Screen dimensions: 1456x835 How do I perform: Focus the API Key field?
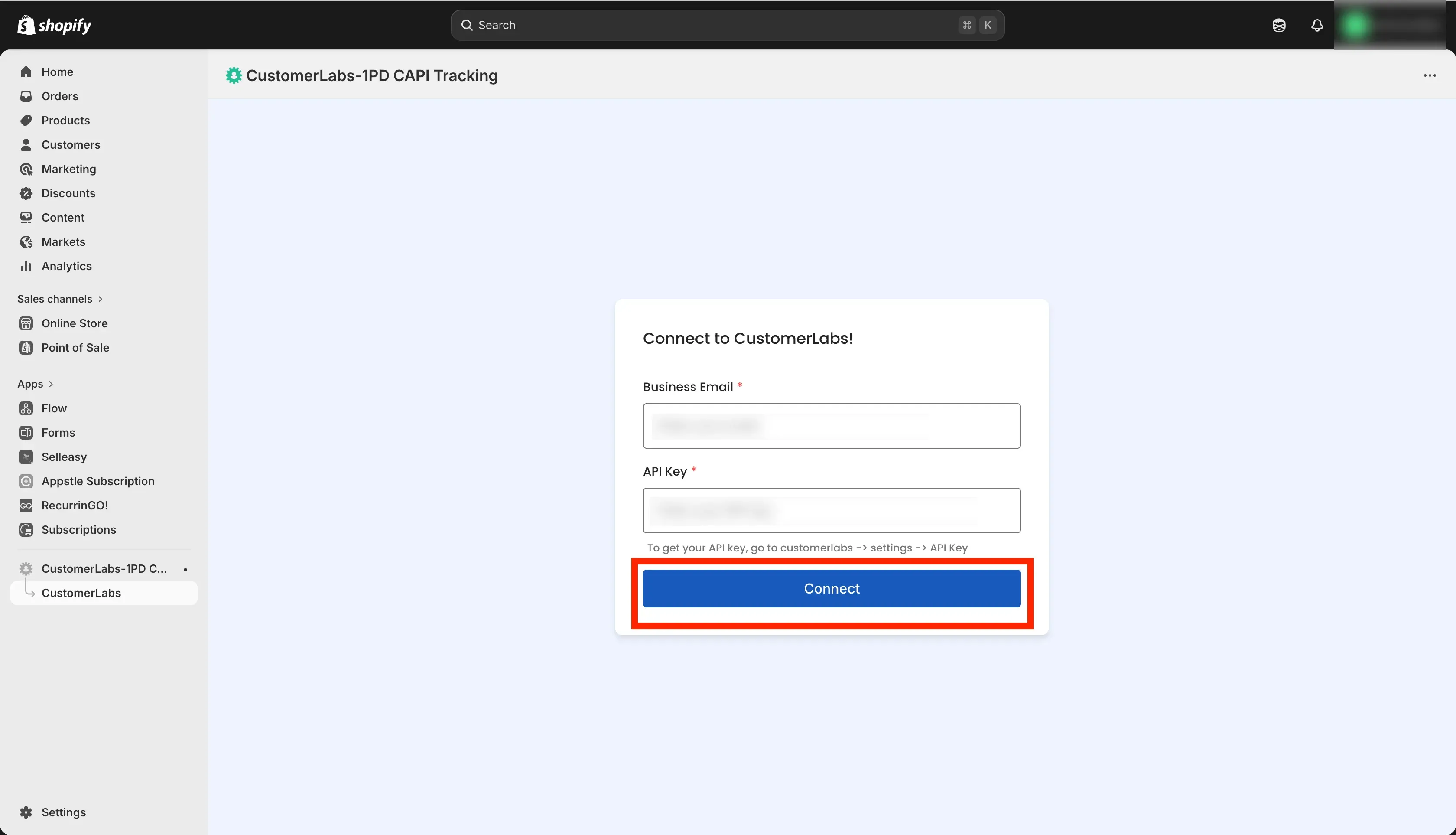pos(832,510)
